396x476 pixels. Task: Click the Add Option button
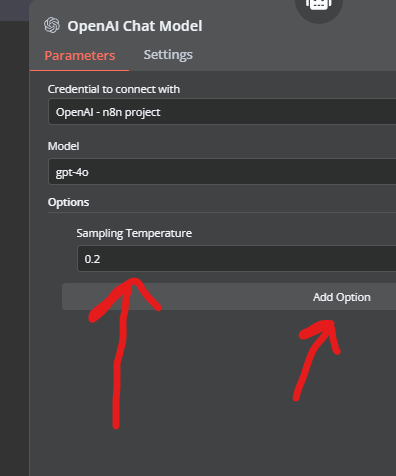coord(229,297)
